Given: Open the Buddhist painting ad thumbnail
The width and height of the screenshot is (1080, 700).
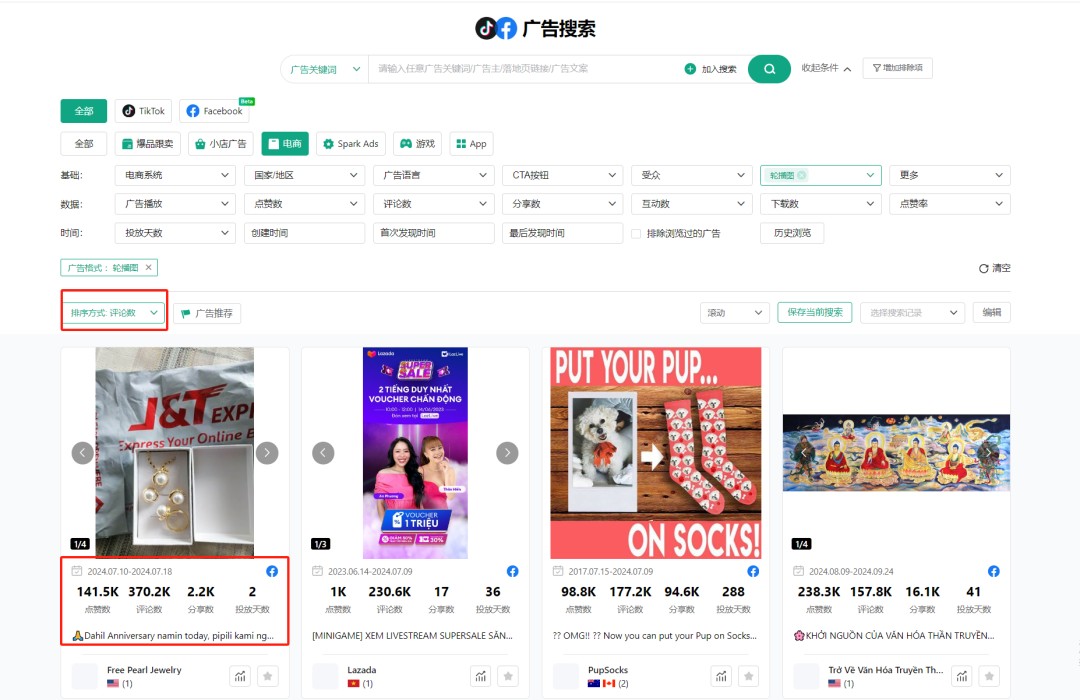Looking at the screenshot, I should [x=896, y=453].
